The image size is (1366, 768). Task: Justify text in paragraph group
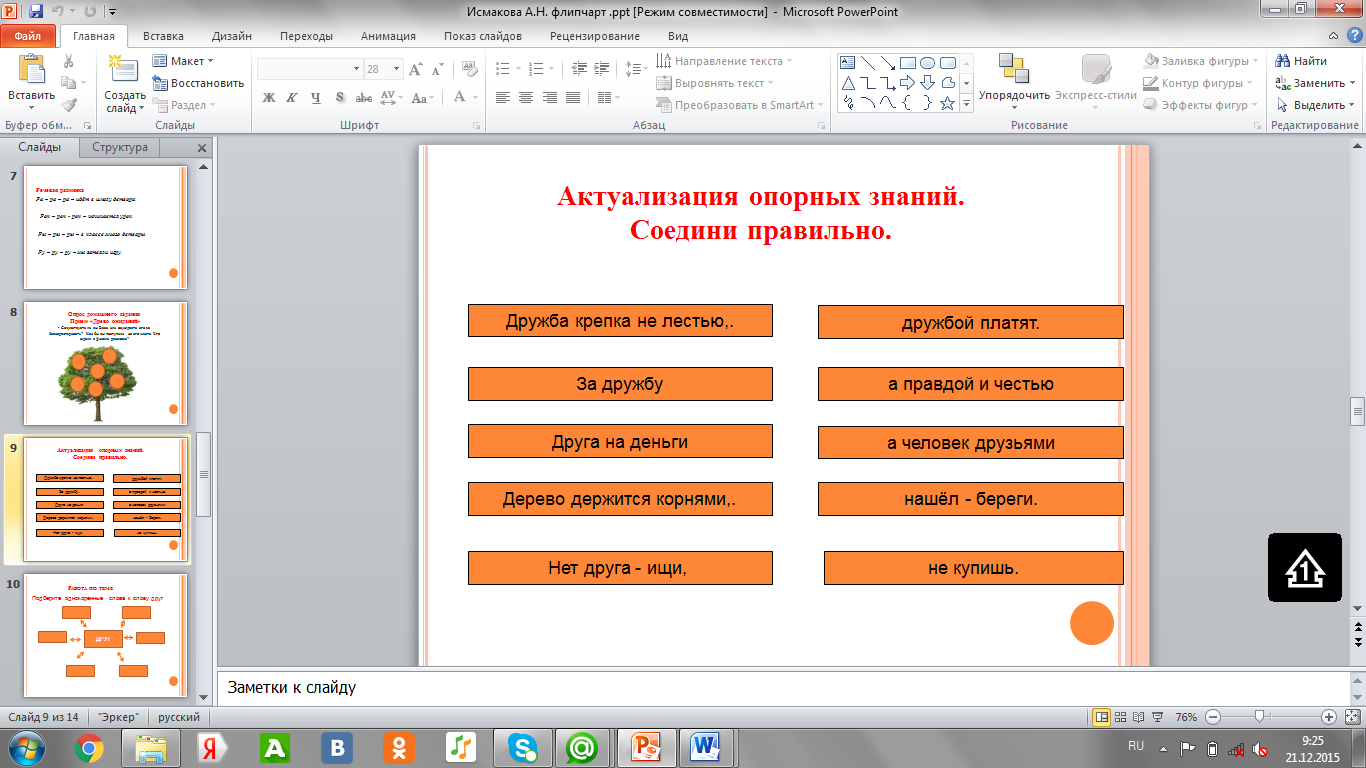click(x=573, y=97)
